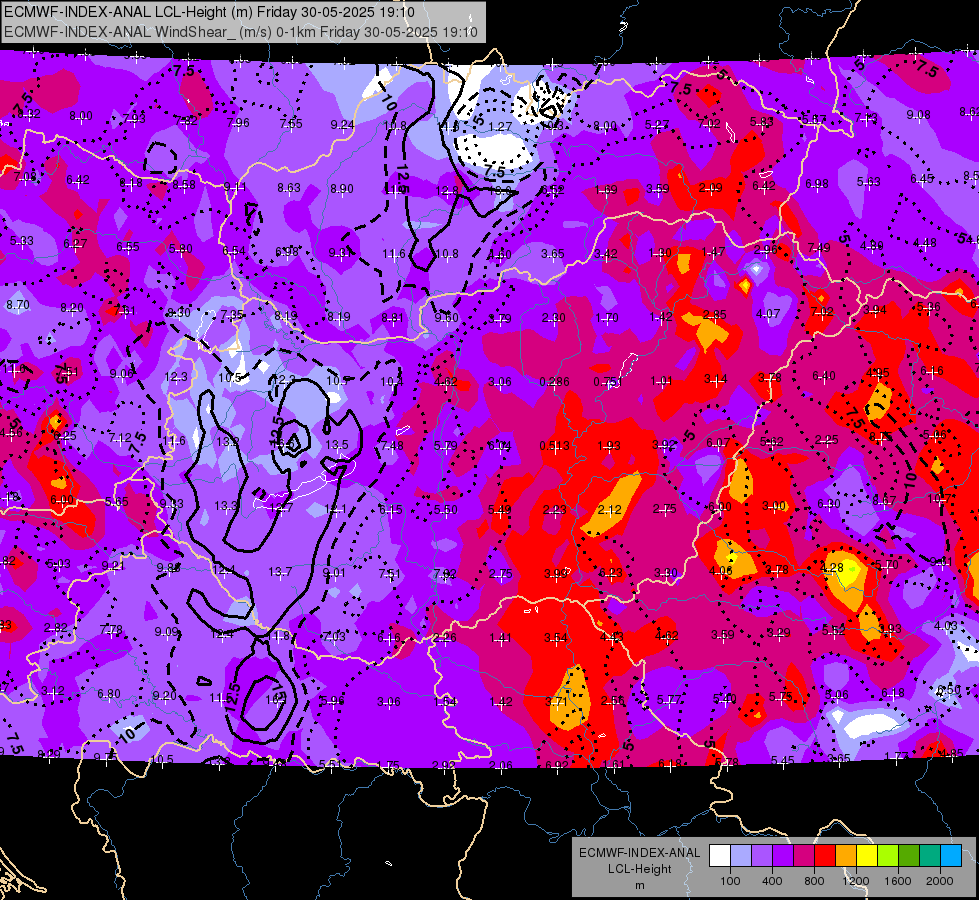Click the legend value label 100
Screen dimensions: 979x900
point(730,881)
